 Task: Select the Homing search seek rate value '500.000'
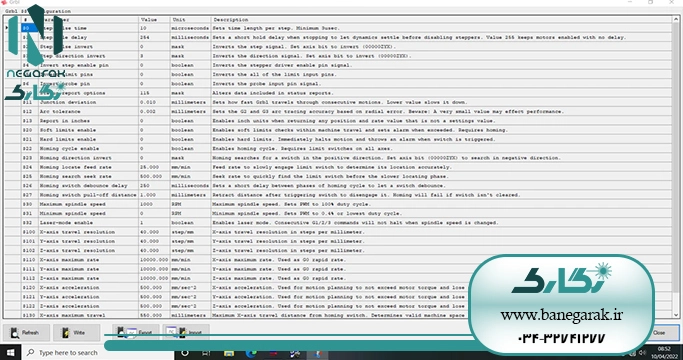154,177
